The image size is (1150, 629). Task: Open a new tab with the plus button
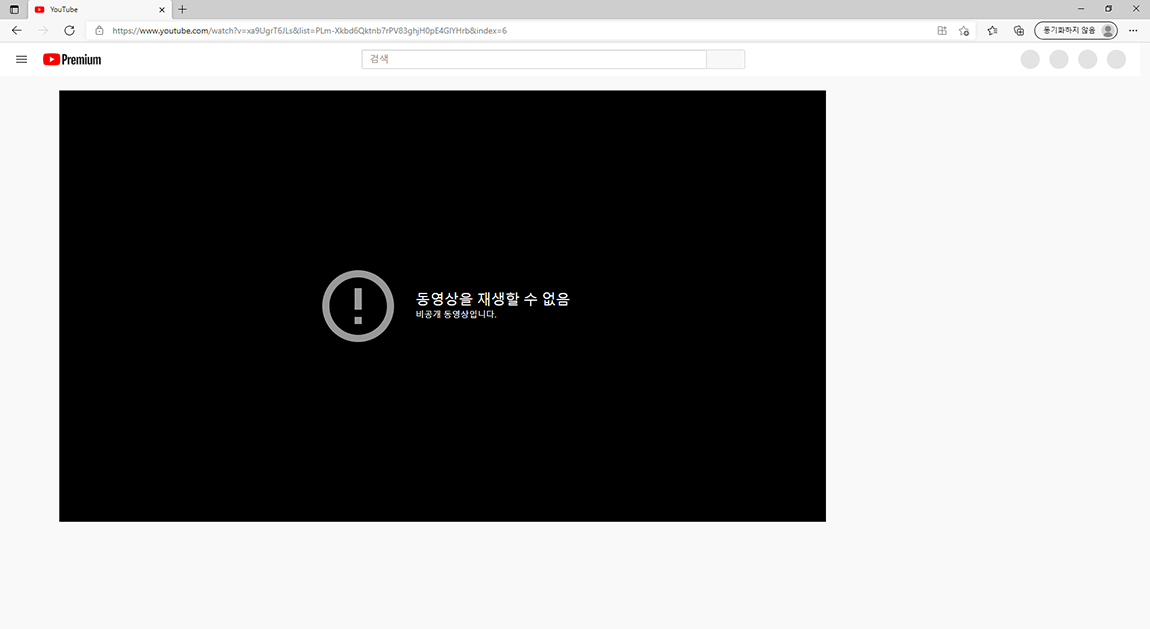(x=183, y=10)
